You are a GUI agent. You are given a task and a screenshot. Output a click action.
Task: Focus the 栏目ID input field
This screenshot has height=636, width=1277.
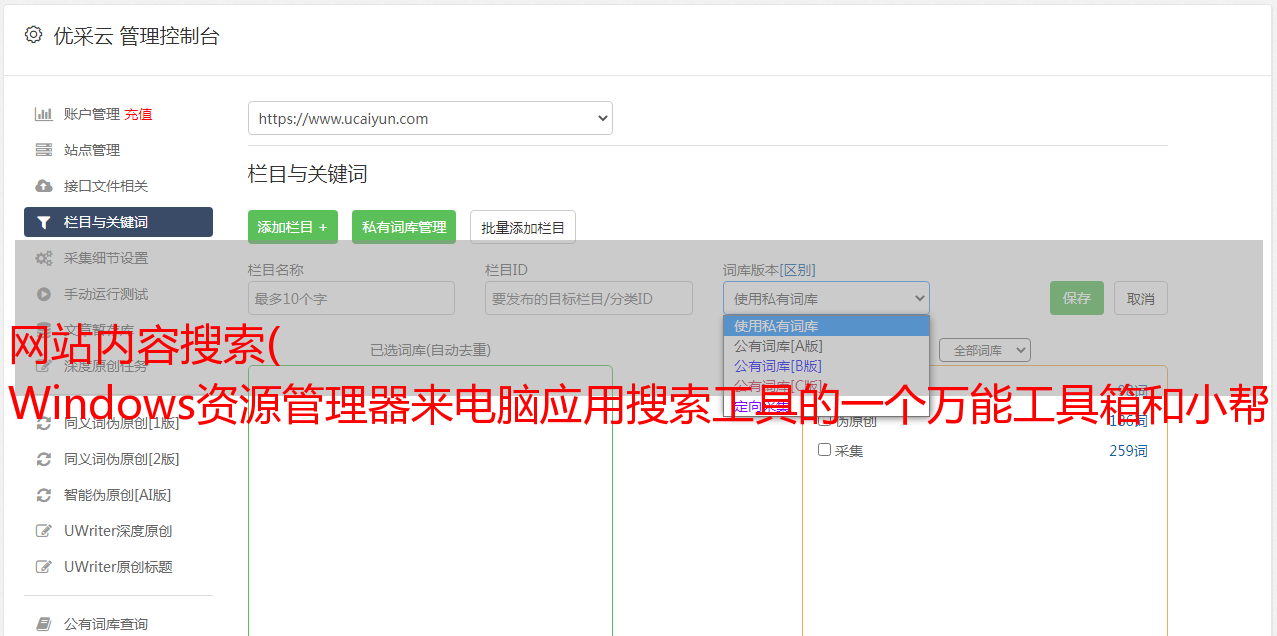[589, 298]
